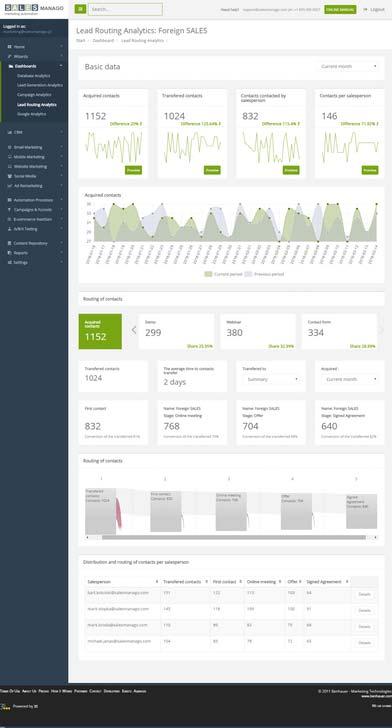Click Preview on Contacts per salesperson card

pyautogui.click(x=370, y=170)
